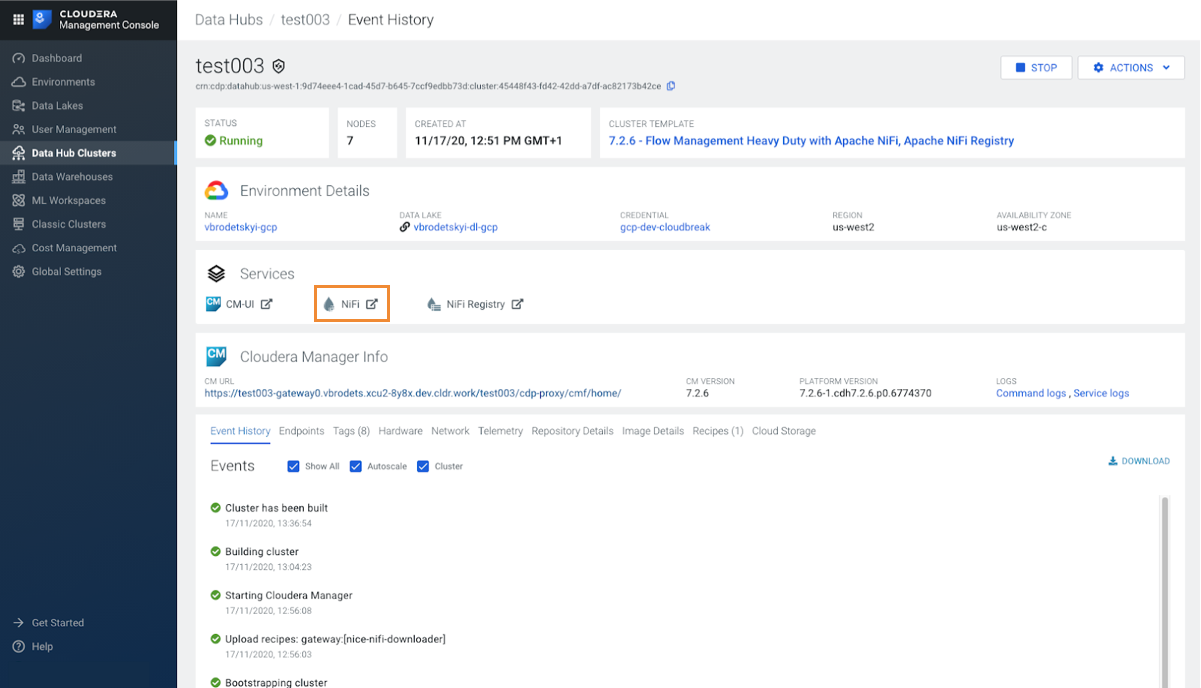Click the Help question mark icon
The height and width of the screenshot is (688, 1201).
tap(18, 647)
